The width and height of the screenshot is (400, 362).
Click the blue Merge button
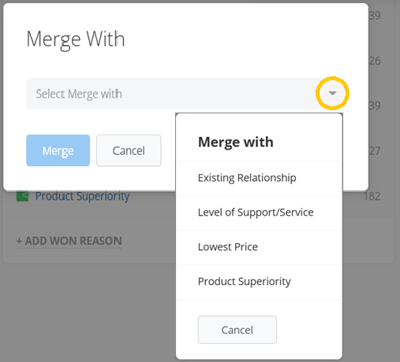click(x=58, y=150)
